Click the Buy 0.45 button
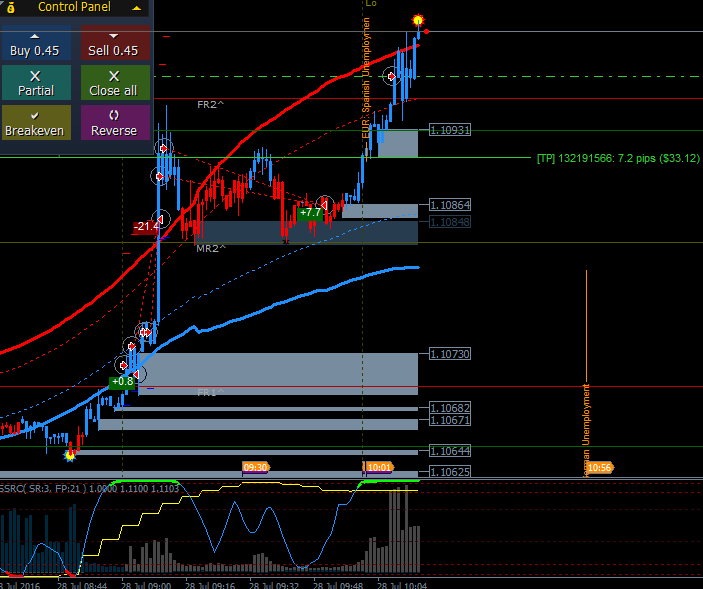Screen dimensions: 703x589 (x=35, y=43)
